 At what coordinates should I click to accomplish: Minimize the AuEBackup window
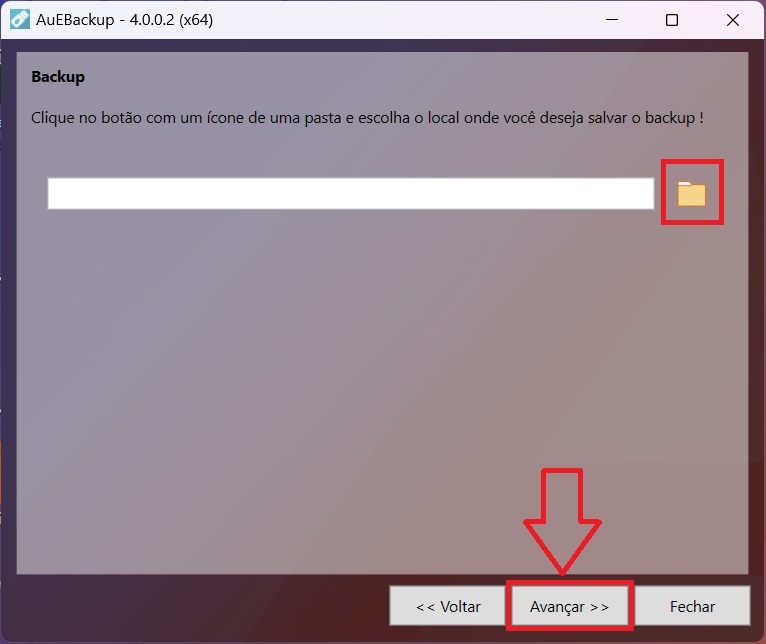coord(612,20)
